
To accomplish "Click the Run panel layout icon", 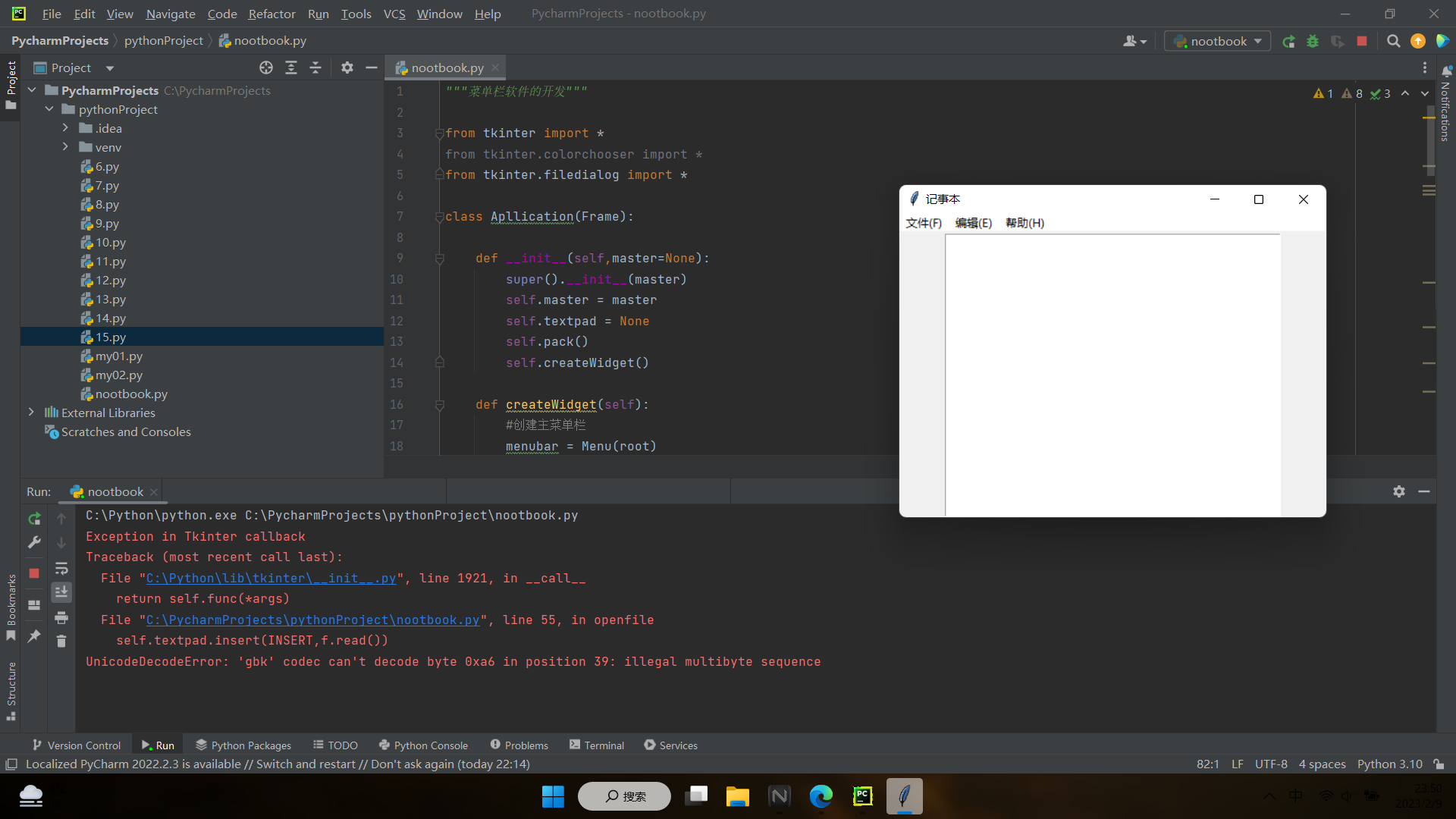I will (x=34, y=605).
